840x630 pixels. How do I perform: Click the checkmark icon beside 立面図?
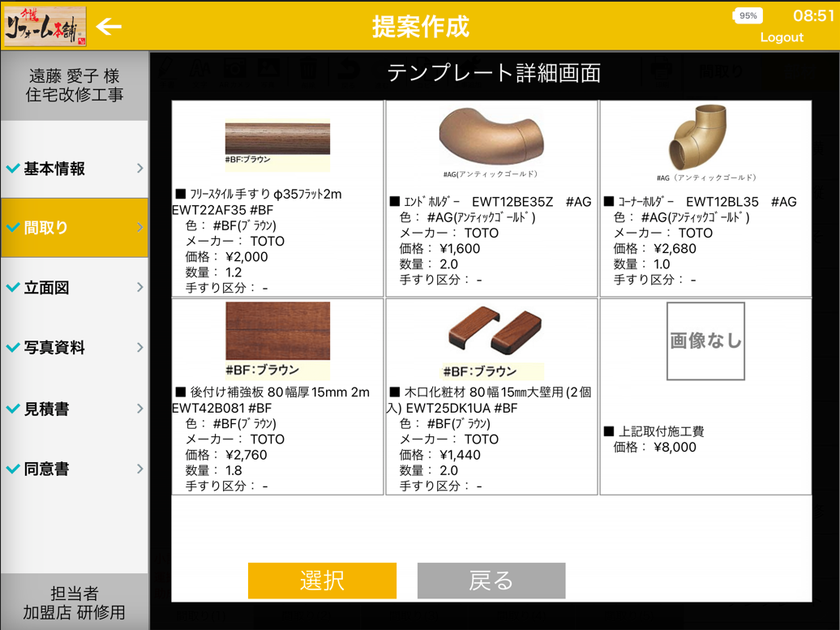point(13,287)
